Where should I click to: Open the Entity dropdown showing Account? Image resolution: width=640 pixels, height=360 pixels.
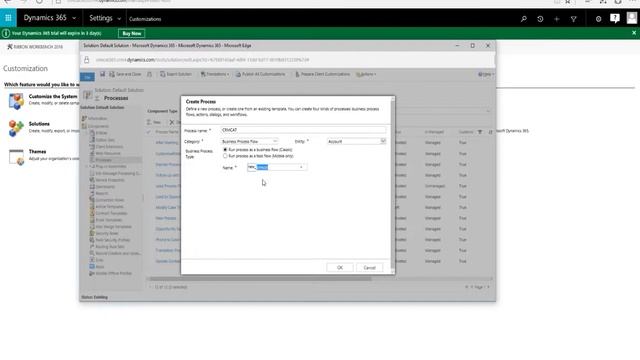click(x=356, y=141)
